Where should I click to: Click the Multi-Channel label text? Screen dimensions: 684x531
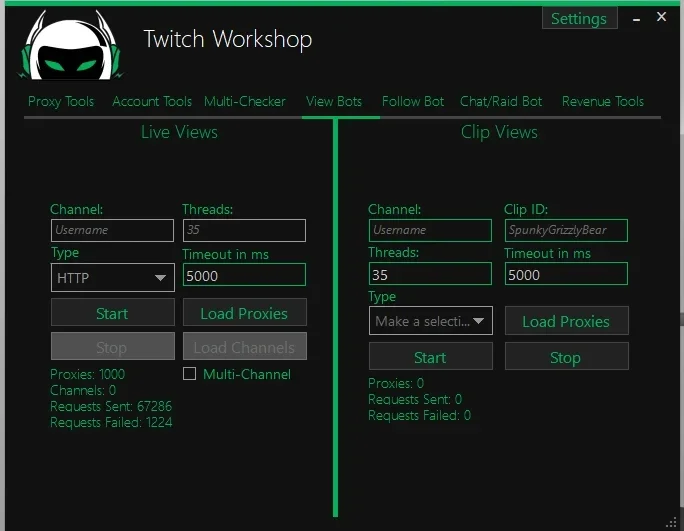[247, 374]
